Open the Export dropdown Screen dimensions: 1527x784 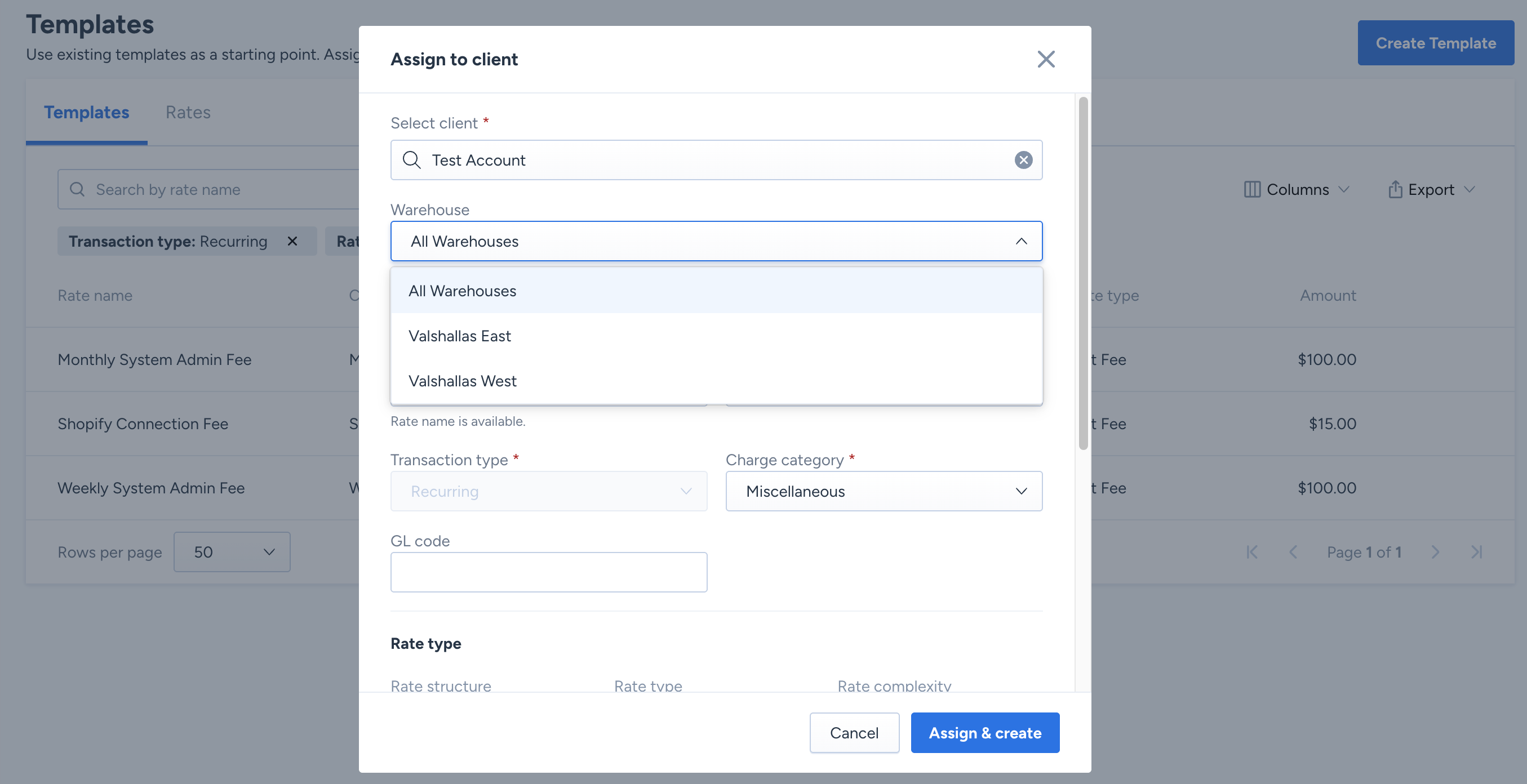click(1431, 190)
